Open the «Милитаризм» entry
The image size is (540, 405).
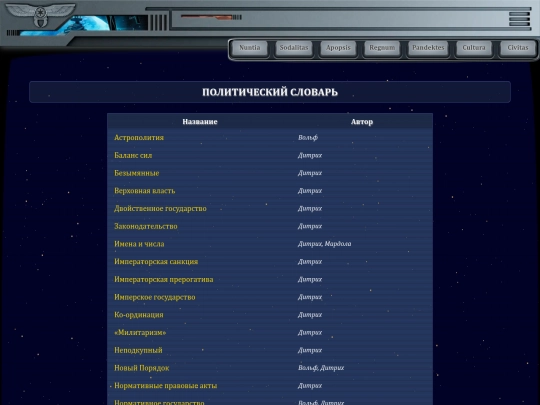[140, 333]
